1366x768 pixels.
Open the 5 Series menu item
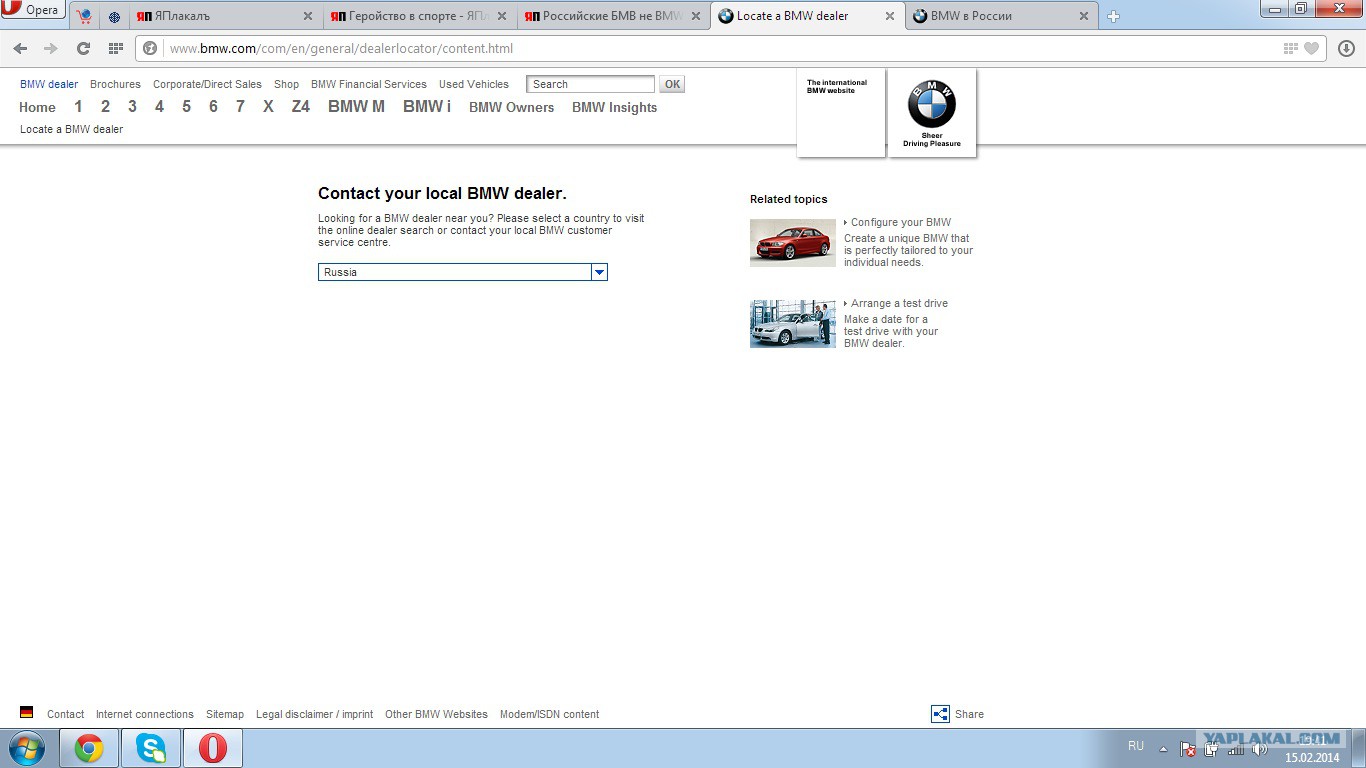[186, 107]
